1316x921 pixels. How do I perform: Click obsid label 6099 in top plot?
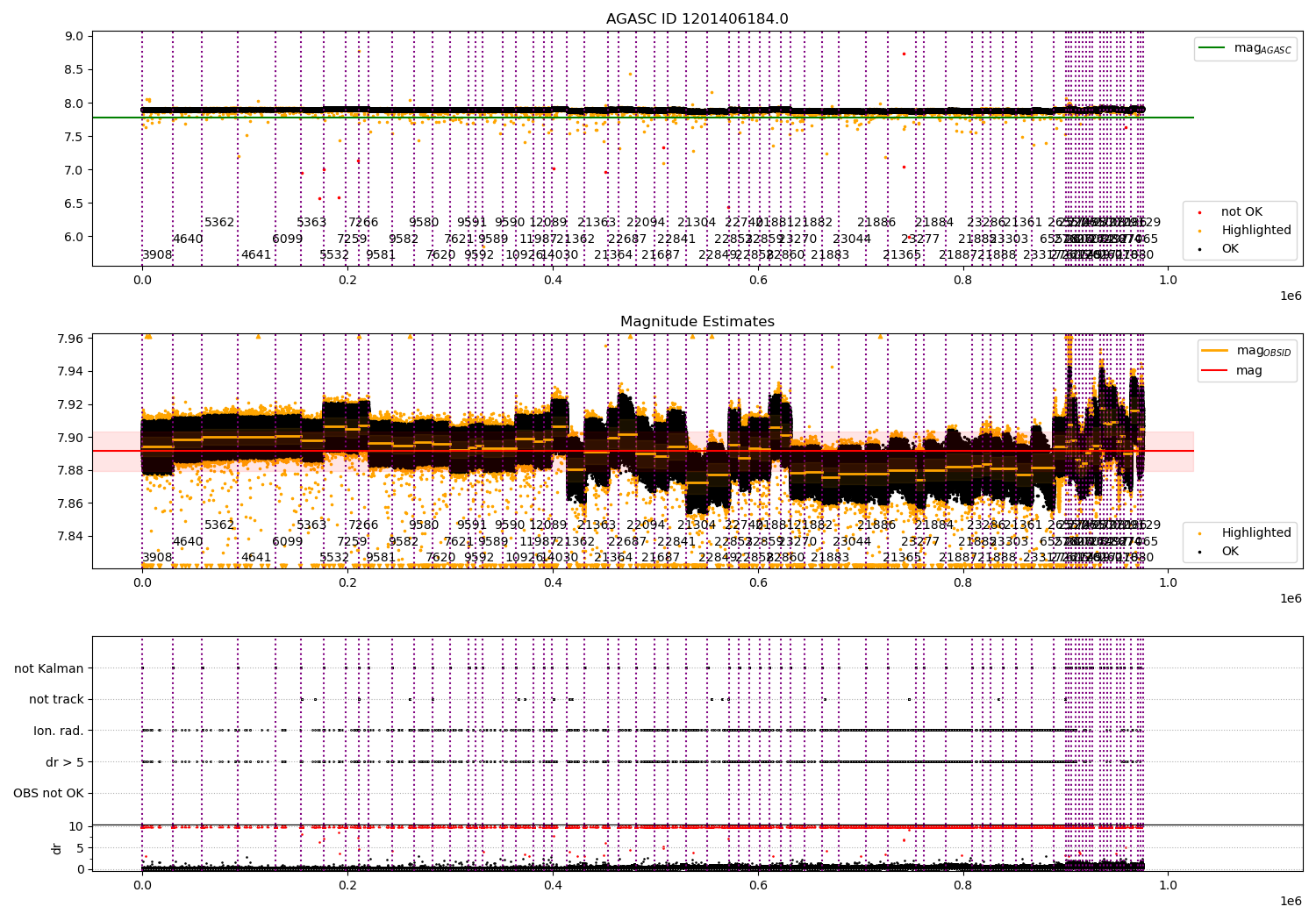coord(288,239)
